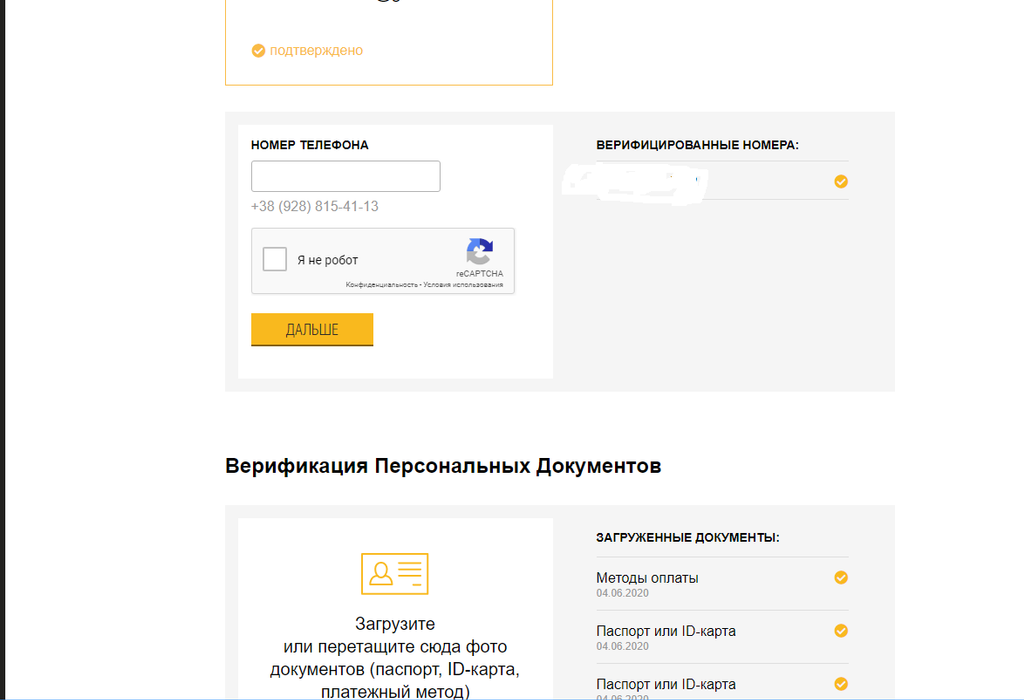Screen dimensions: 1024x700
Task: Click checkmark beside first 'Паспорт или ID-карта'
Action: 841,631
